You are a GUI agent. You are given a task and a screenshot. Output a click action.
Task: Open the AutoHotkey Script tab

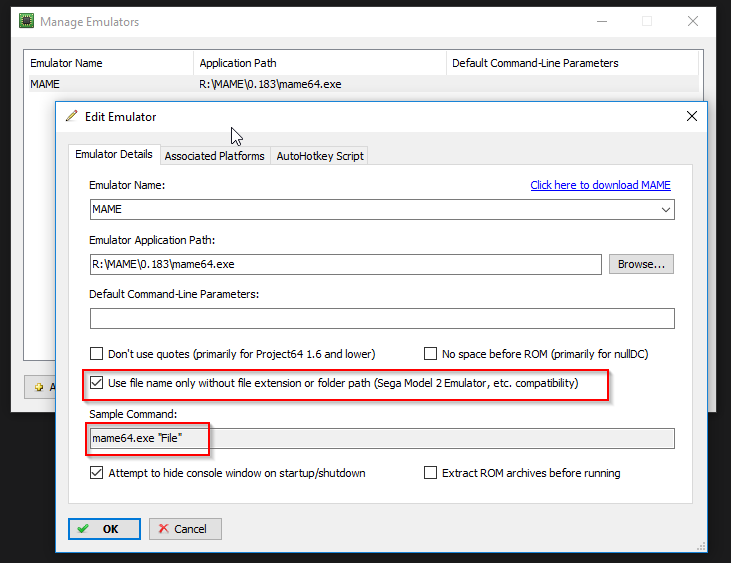point(320,156)
